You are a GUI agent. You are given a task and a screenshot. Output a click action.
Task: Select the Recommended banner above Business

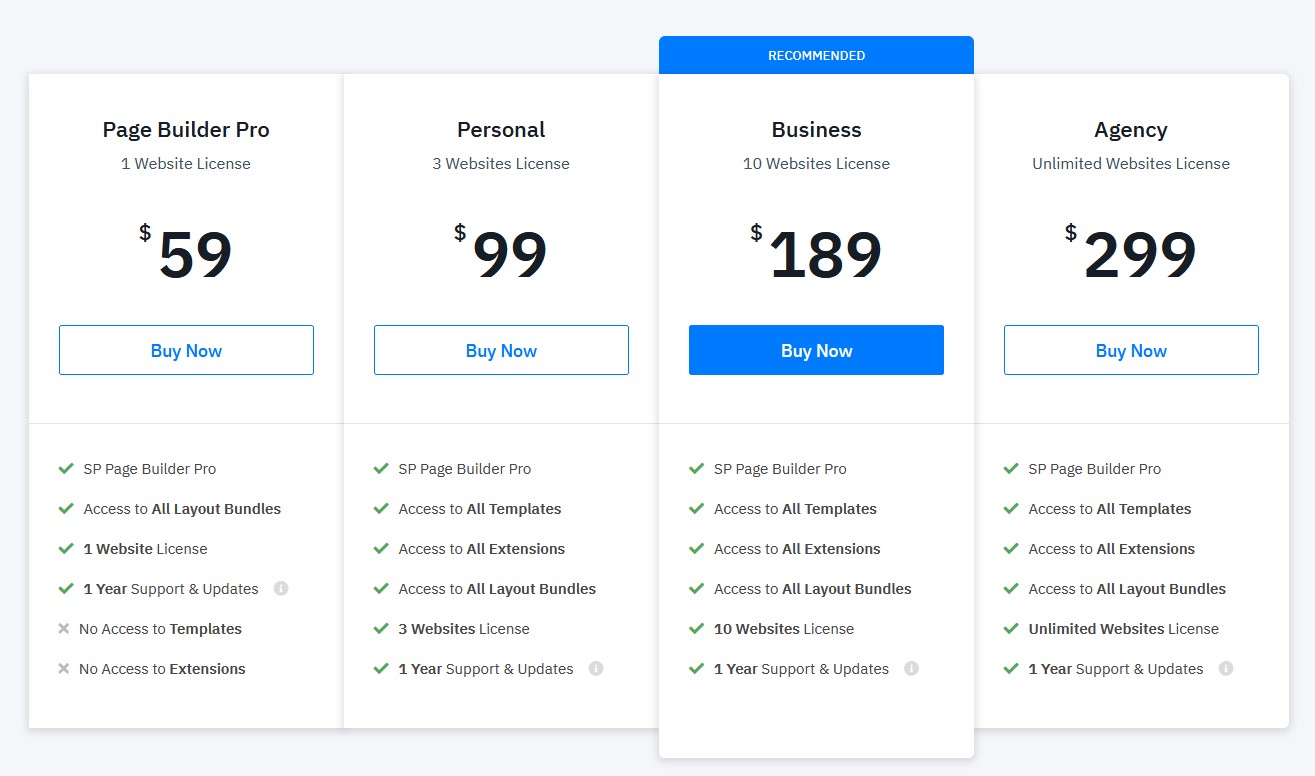tap(816, 55)
